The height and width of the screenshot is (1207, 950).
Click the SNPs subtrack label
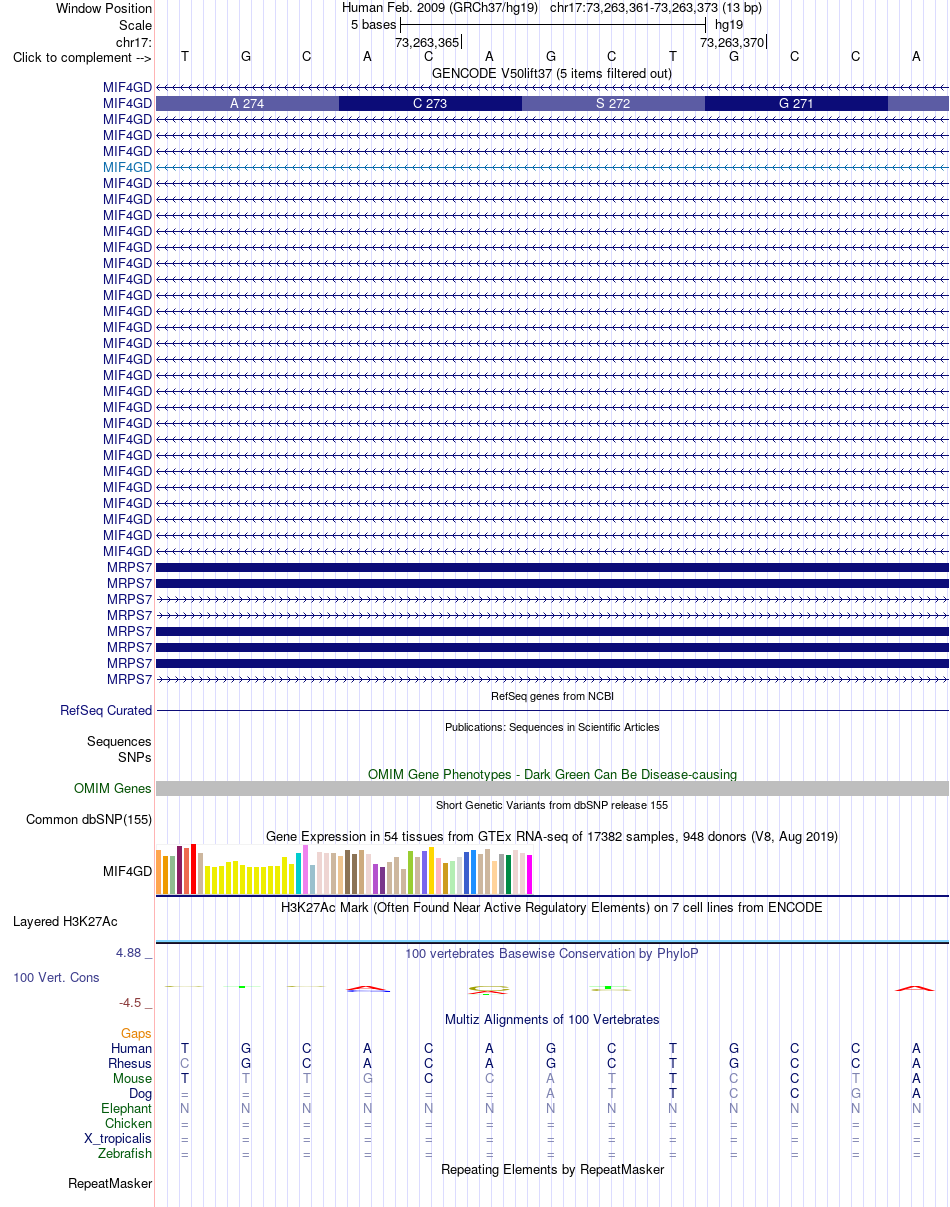pos(135,757)
